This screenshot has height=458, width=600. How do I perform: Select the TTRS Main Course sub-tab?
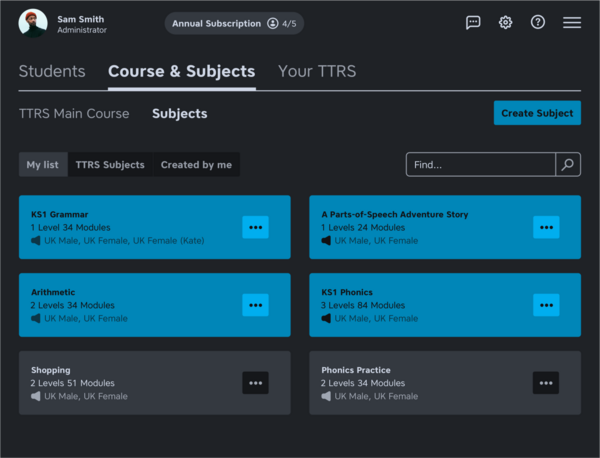pyautogui.click(x=74, y=114)
